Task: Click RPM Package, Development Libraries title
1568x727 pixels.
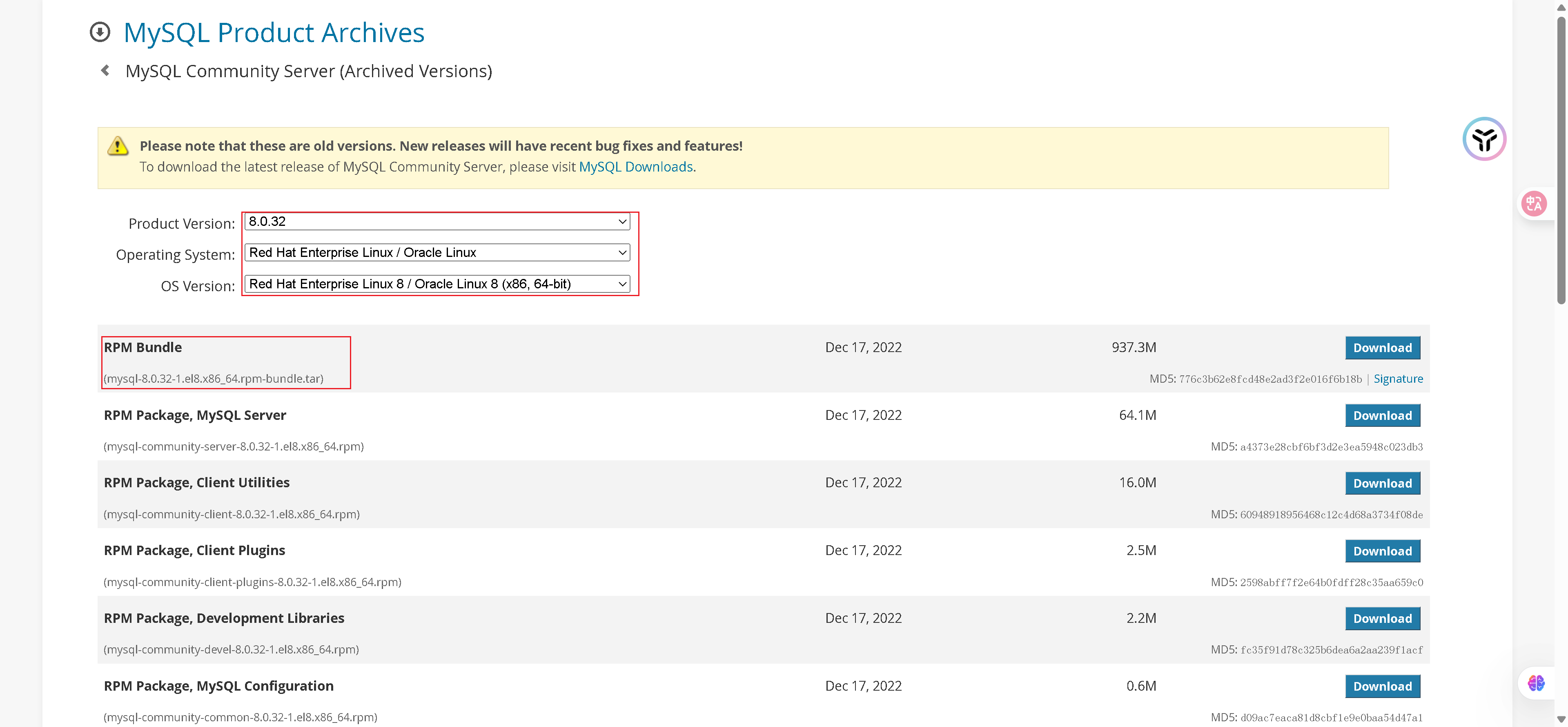Action: (x=224, y=618)
